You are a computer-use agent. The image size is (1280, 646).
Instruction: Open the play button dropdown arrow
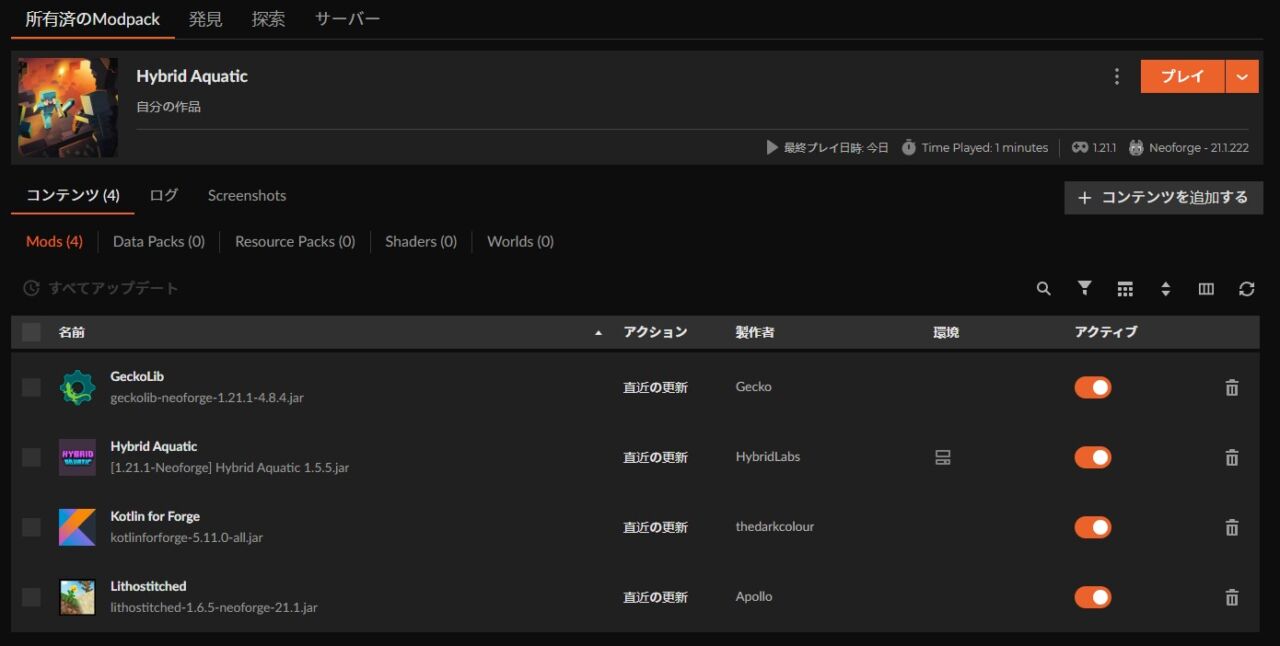(x=1242, y=76)
